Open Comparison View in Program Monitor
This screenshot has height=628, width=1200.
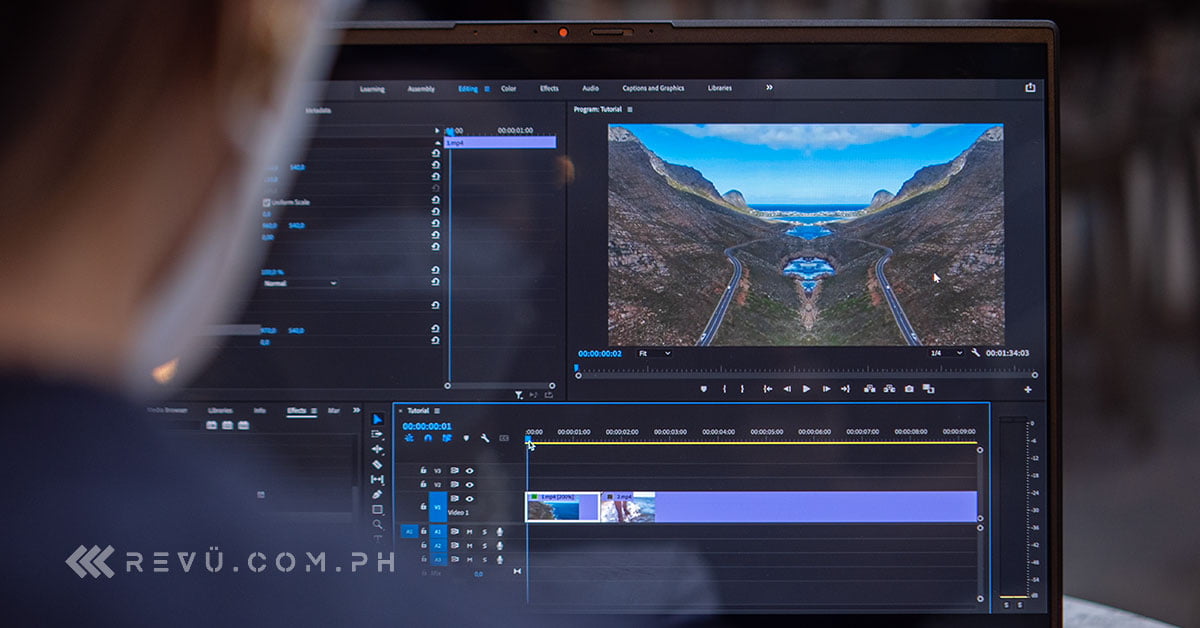click(928, 388)
